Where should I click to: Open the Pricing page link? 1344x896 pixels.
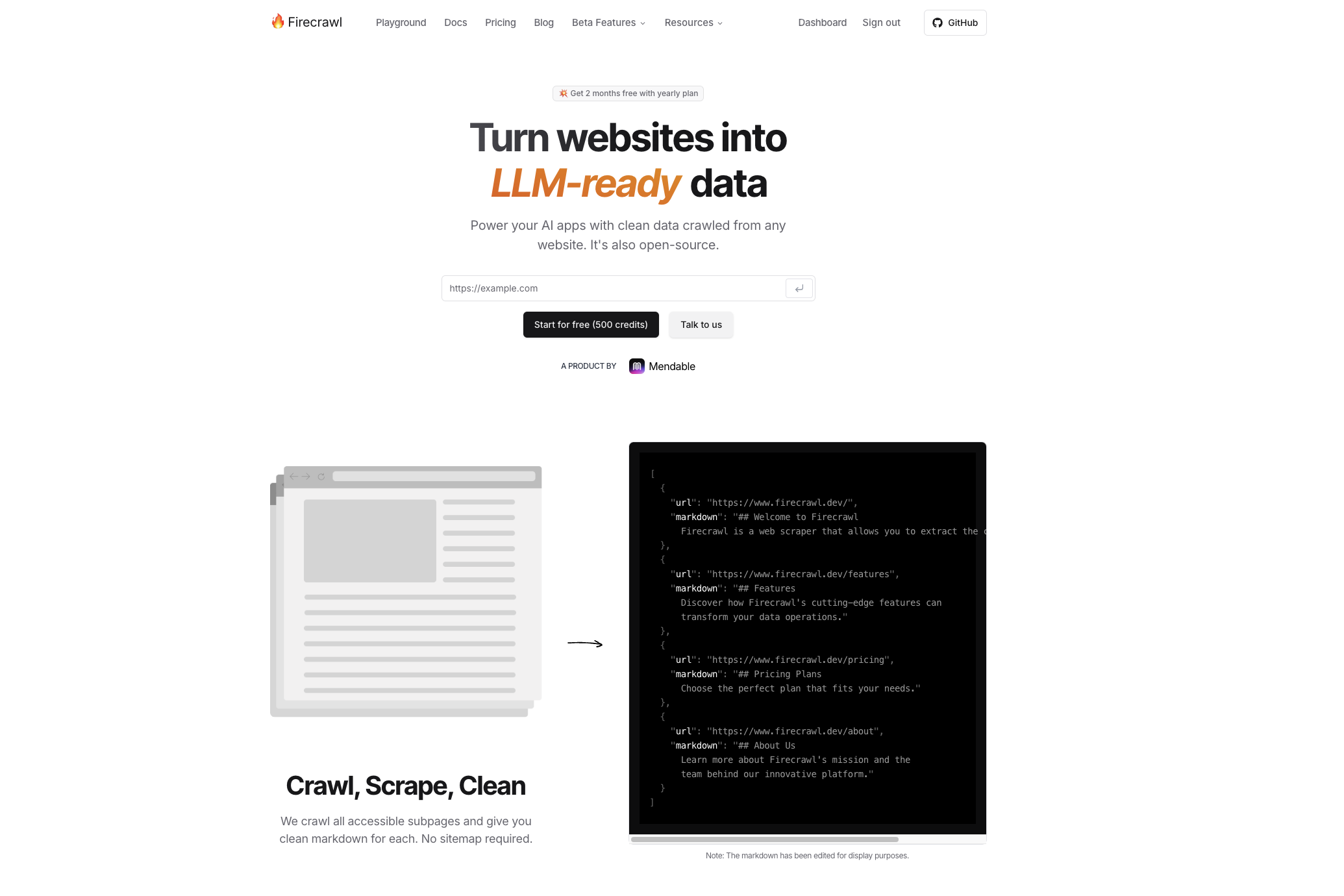pyautogui.click(x=500, y=22)
